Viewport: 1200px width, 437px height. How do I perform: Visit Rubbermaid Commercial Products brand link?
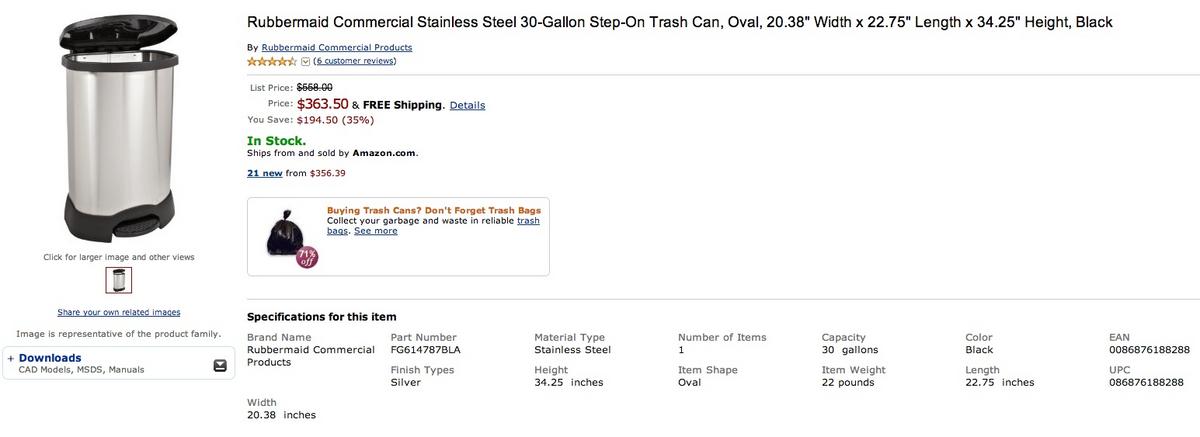point(336,47)
